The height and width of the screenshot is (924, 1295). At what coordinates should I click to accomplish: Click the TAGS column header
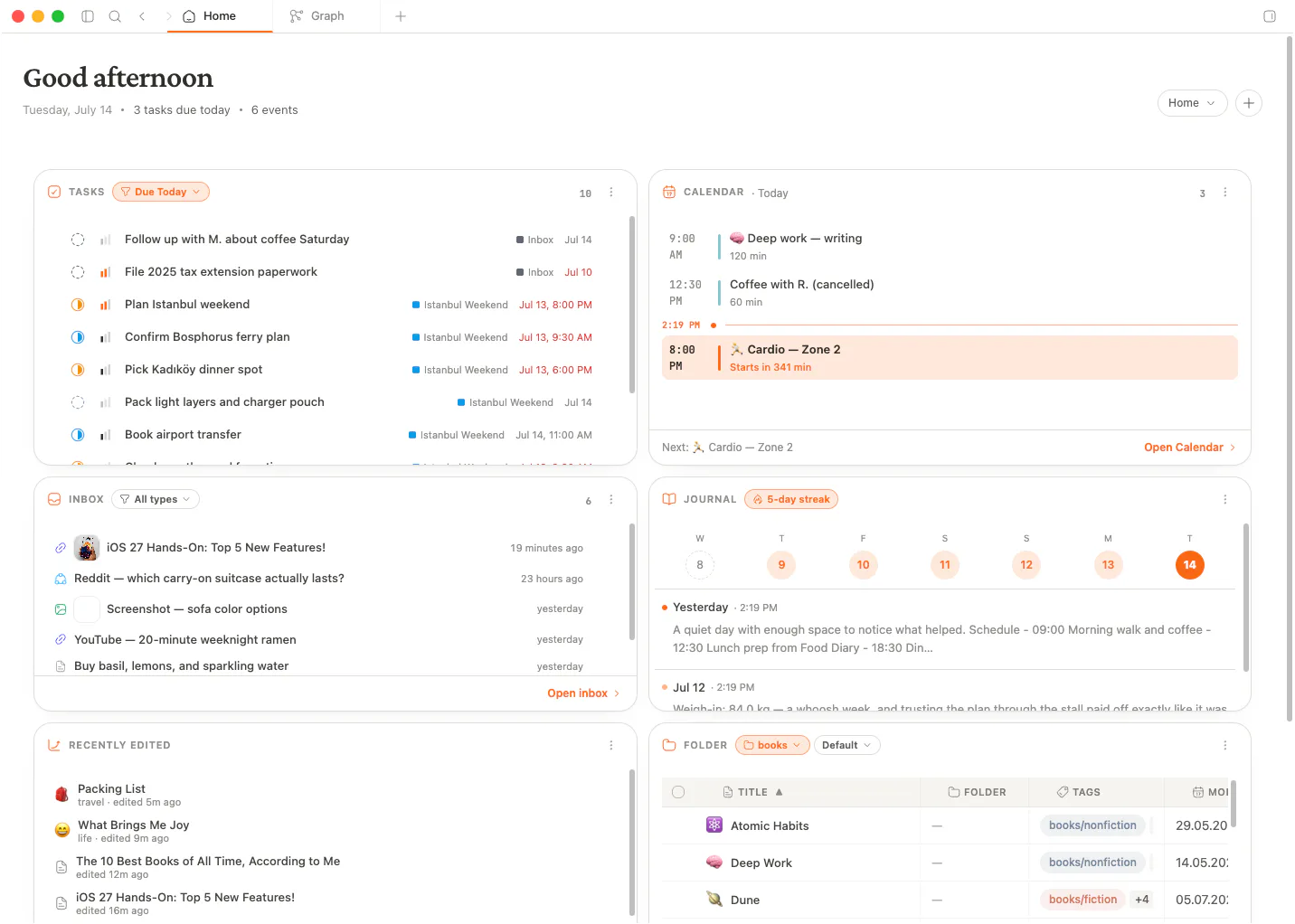[1079, 792]
